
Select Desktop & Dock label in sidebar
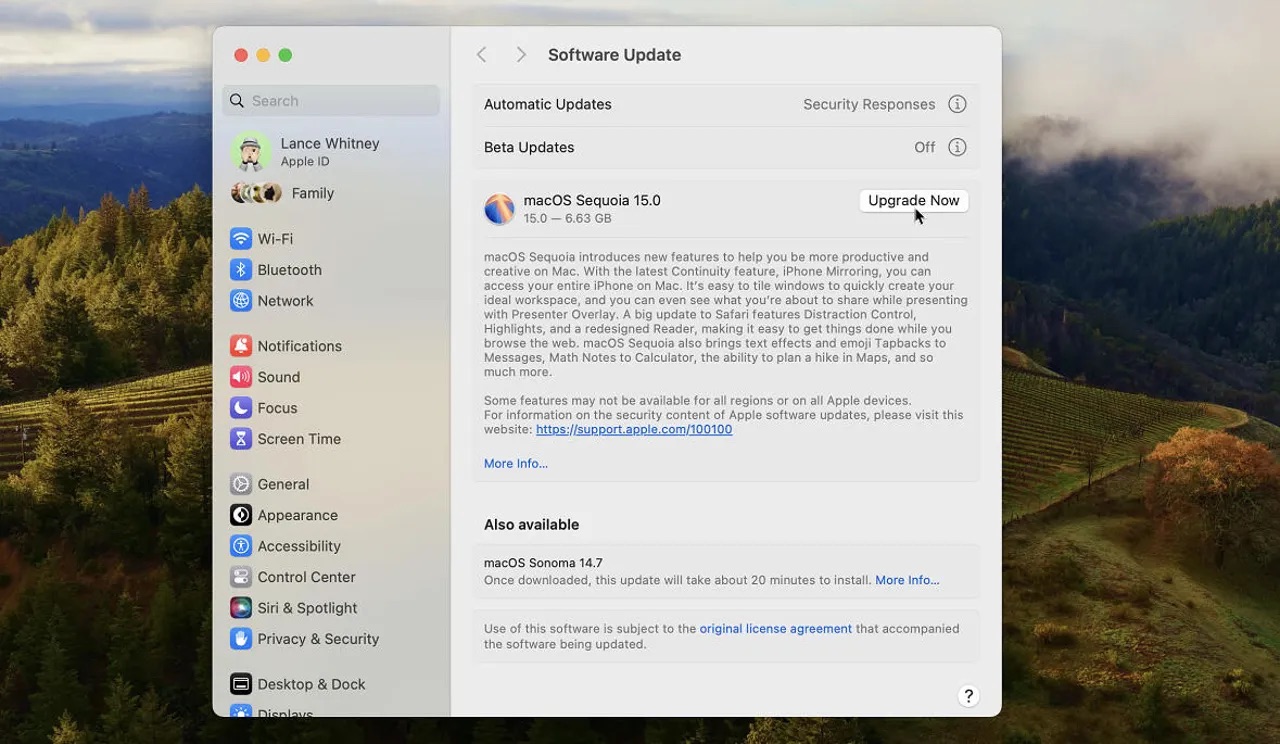point(311,684)
